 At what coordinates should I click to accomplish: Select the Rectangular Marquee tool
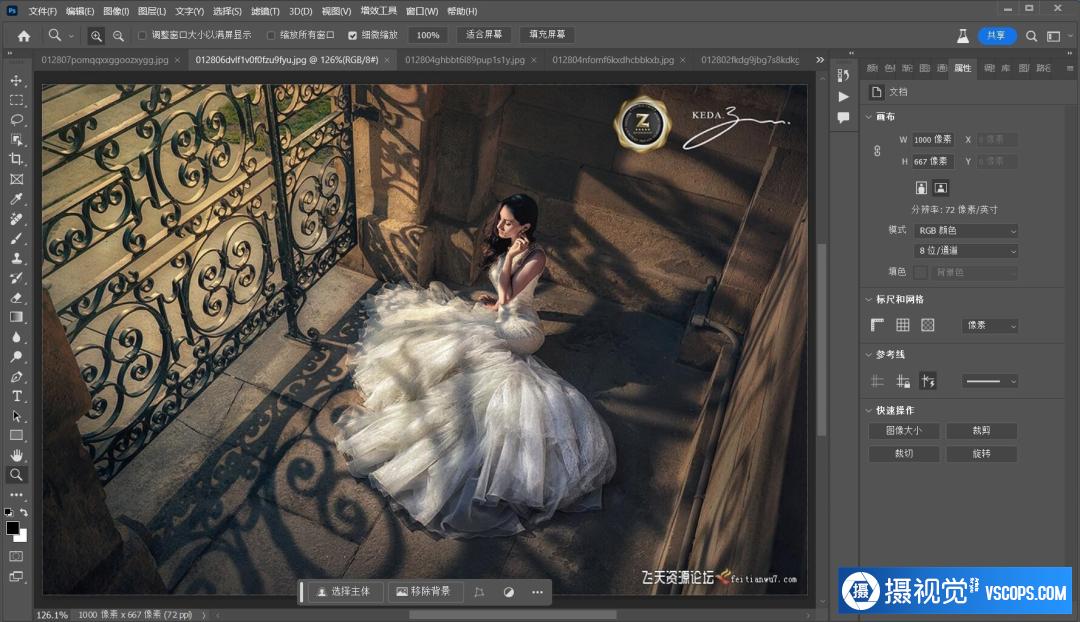click(17, 101)
